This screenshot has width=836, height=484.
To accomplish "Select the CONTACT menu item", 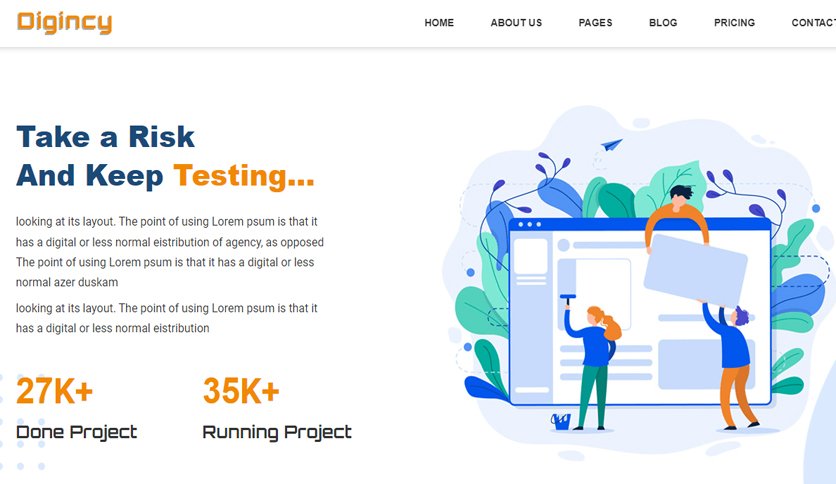I will tap(814, 23).
